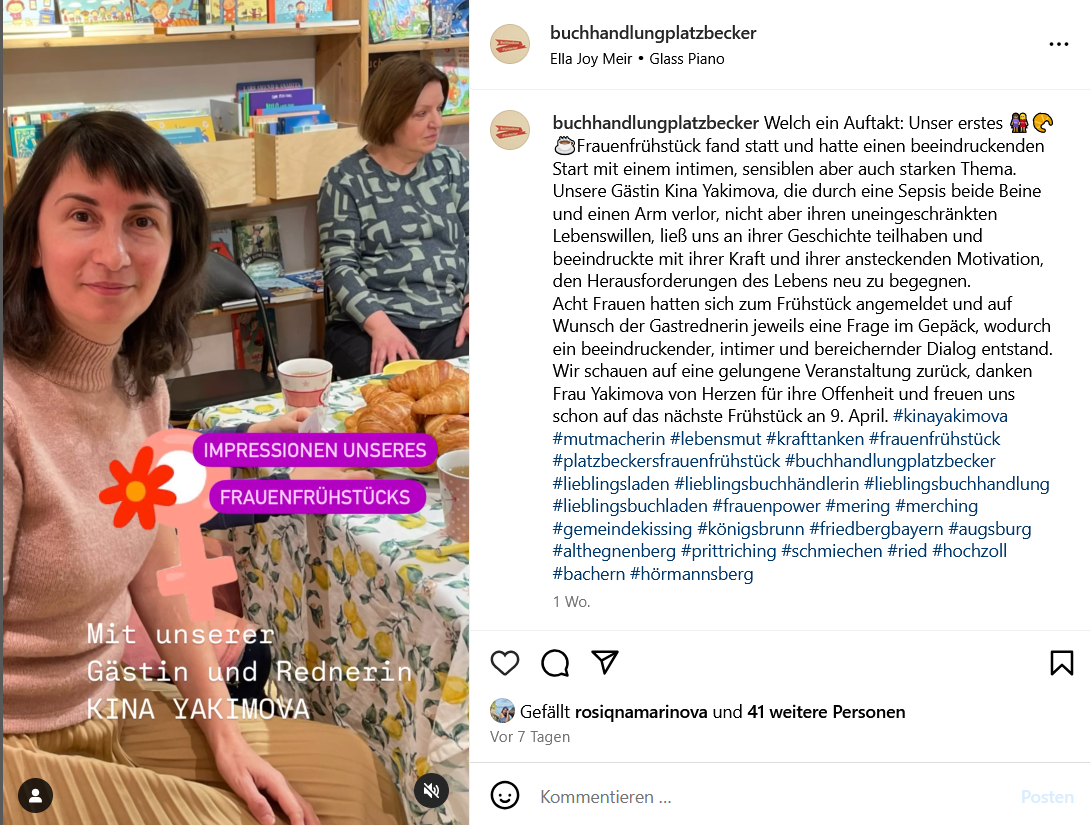Open Ella Joy Meir Glass Piano audio link
The image size is (1090, 825).
(637, 59)
